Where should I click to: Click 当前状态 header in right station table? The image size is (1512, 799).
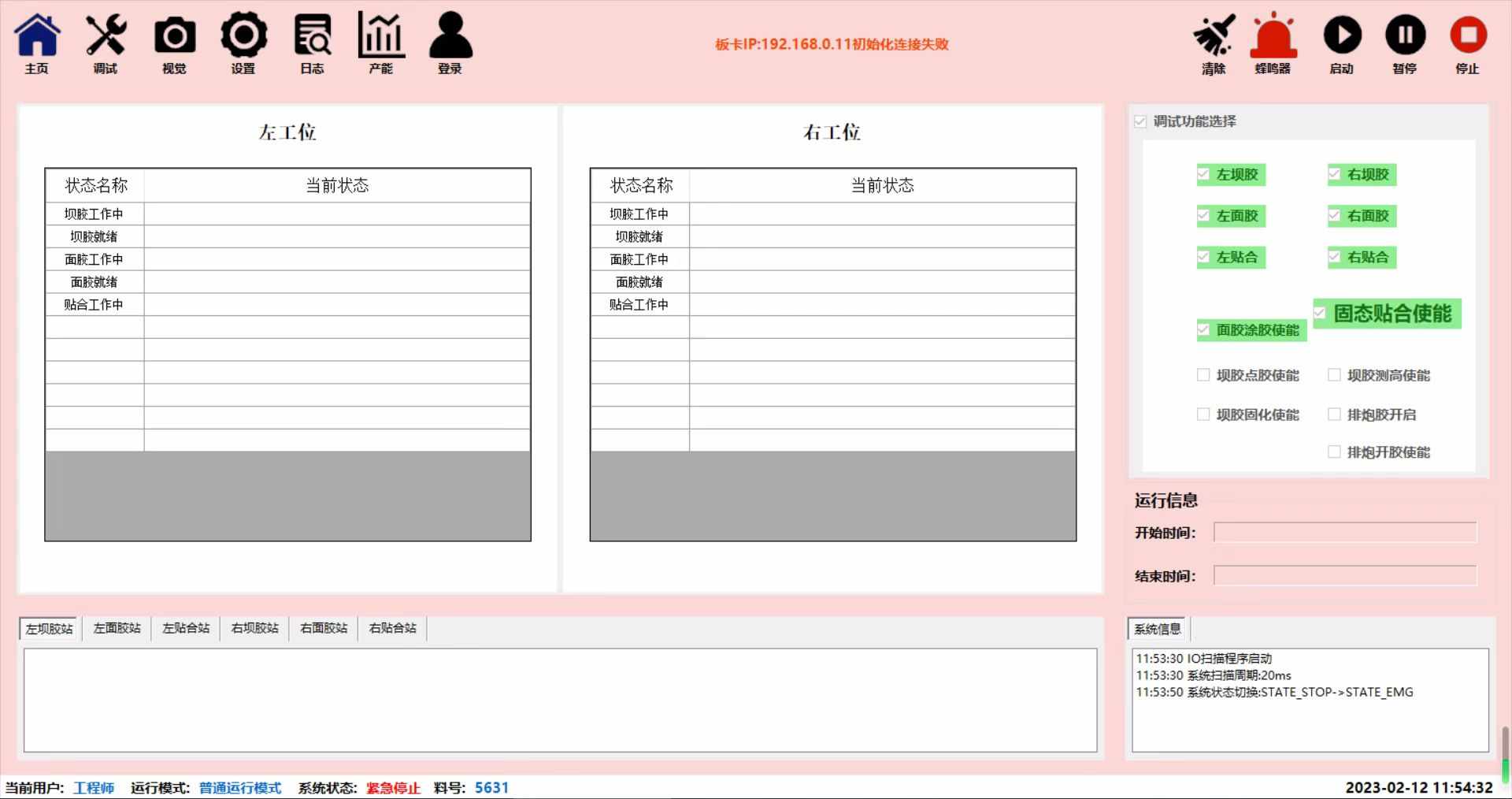tap(882, 186)
